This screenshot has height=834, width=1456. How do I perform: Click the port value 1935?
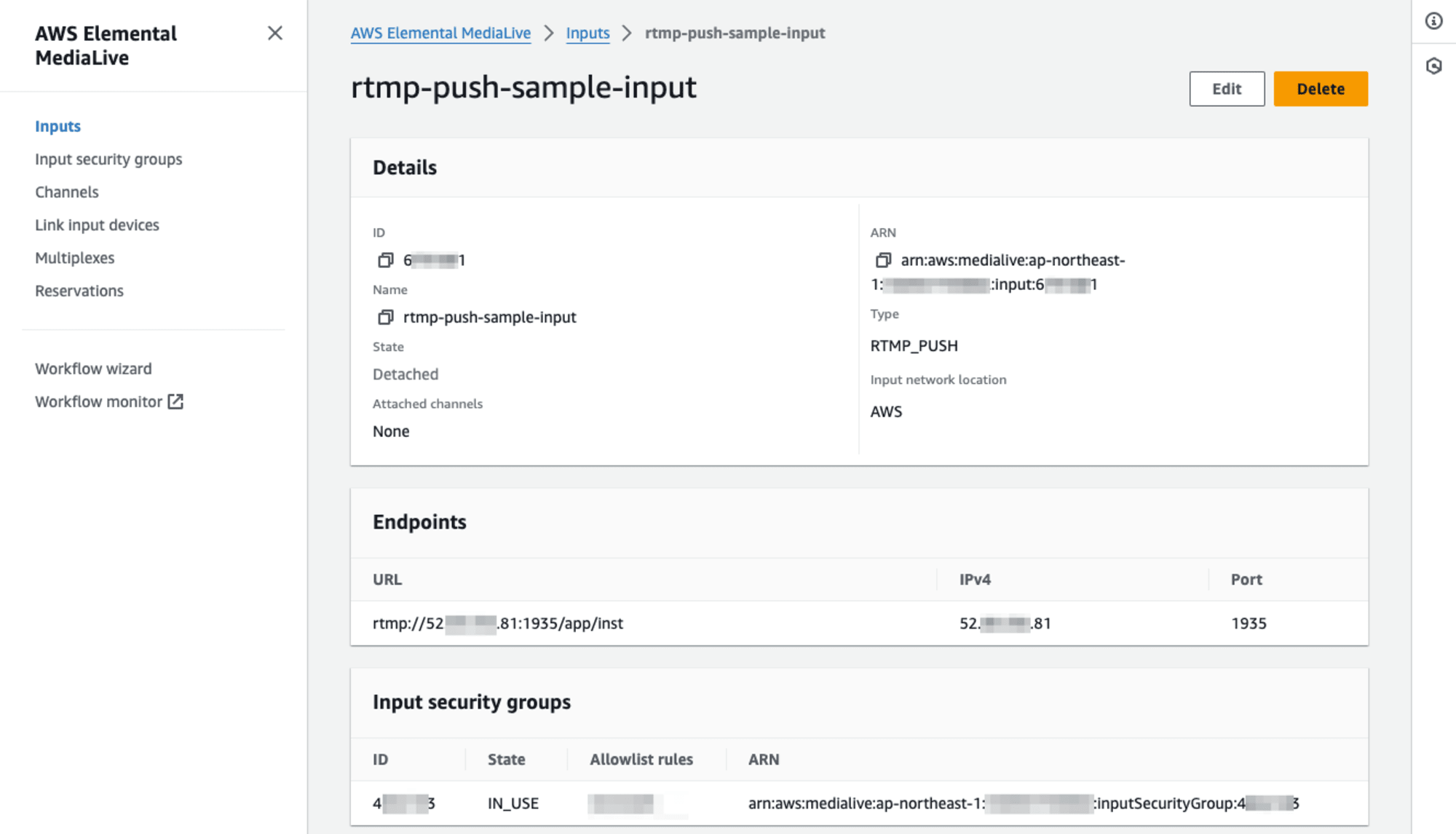(x=1249, y=623)
